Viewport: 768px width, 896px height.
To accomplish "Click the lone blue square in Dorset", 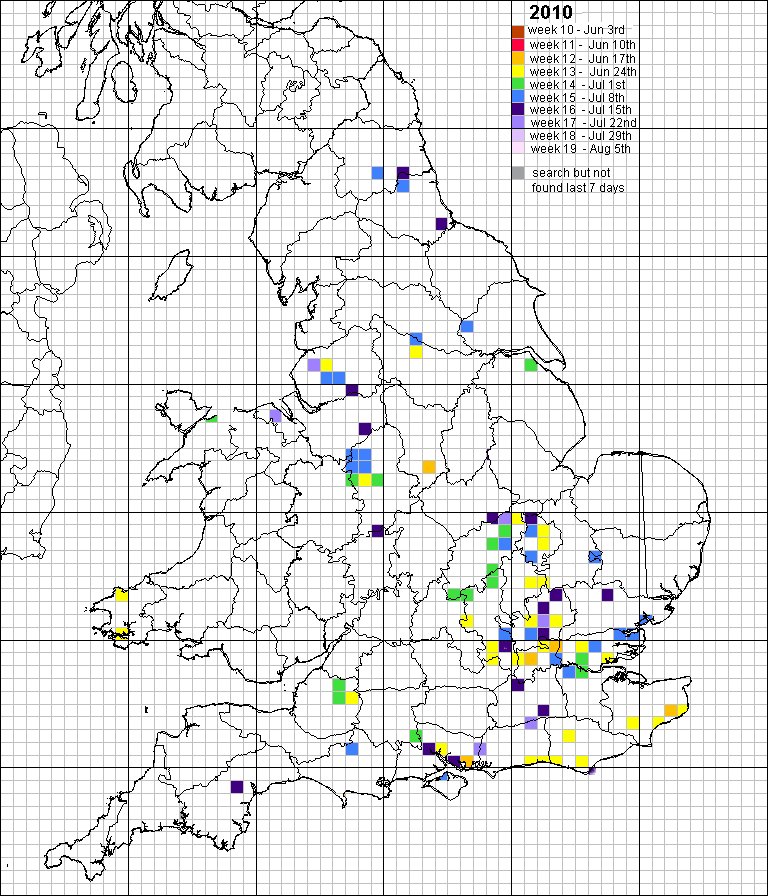I will (x=352, y=749).
